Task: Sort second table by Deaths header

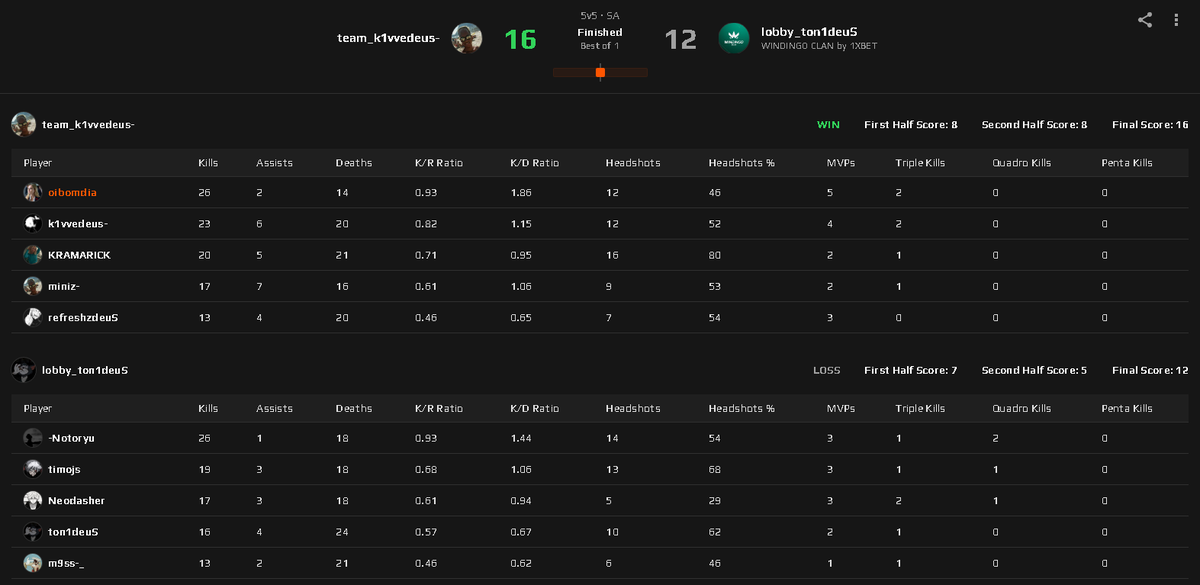Action: point(354,408)
